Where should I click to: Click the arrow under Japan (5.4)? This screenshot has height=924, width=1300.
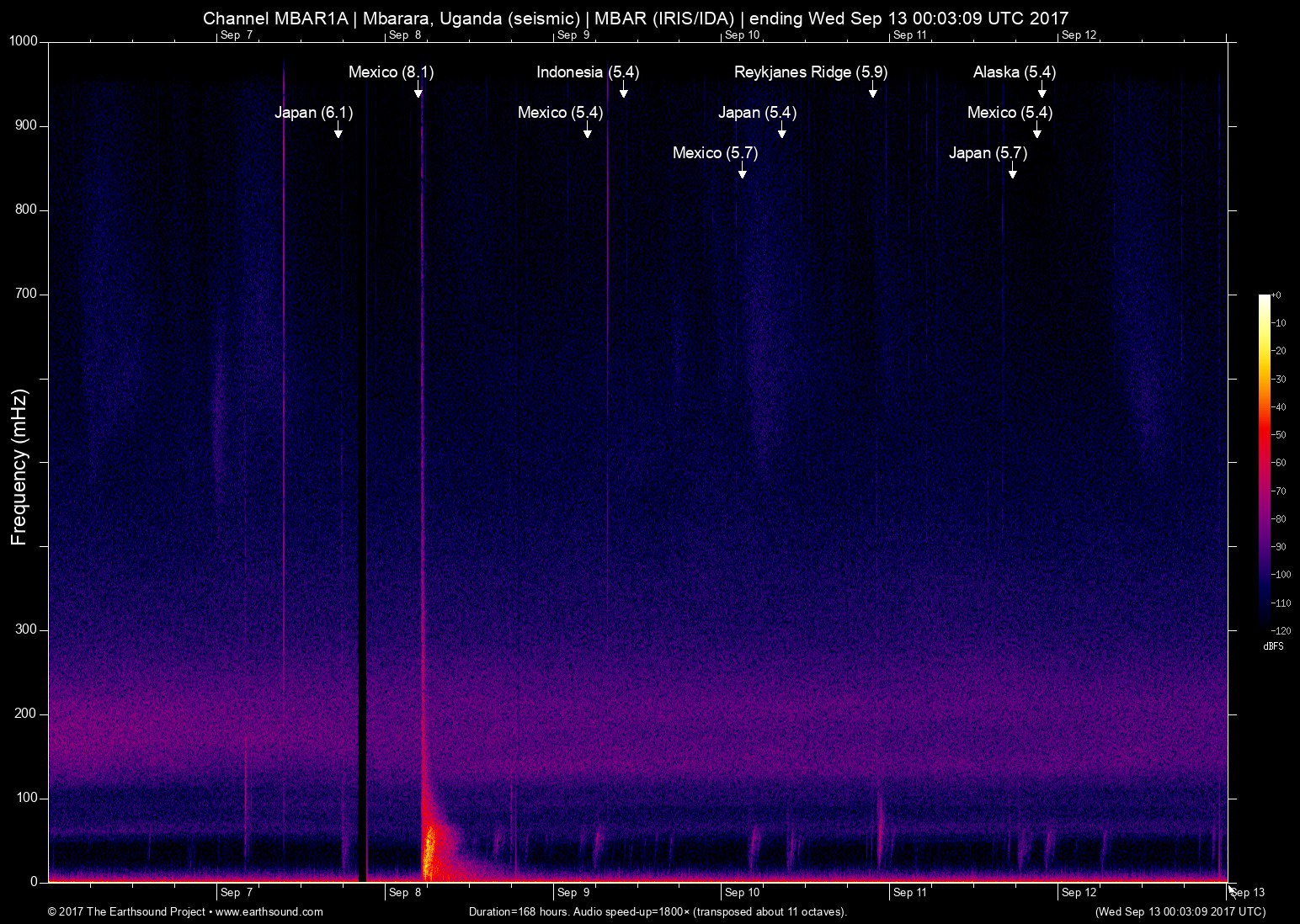click(781, 132)
